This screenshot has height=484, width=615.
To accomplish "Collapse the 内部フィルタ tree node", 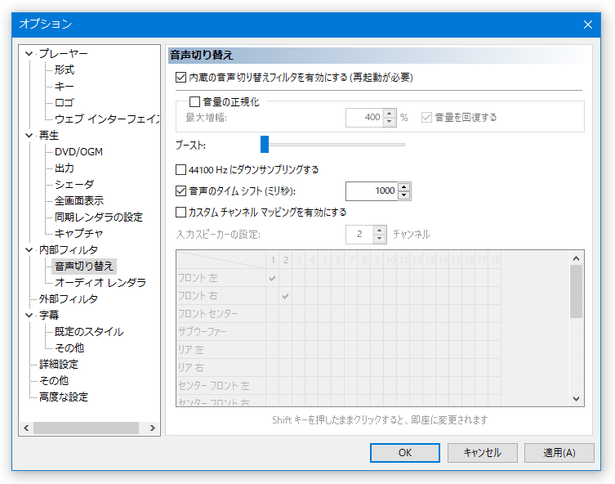I will click(29, 250).
